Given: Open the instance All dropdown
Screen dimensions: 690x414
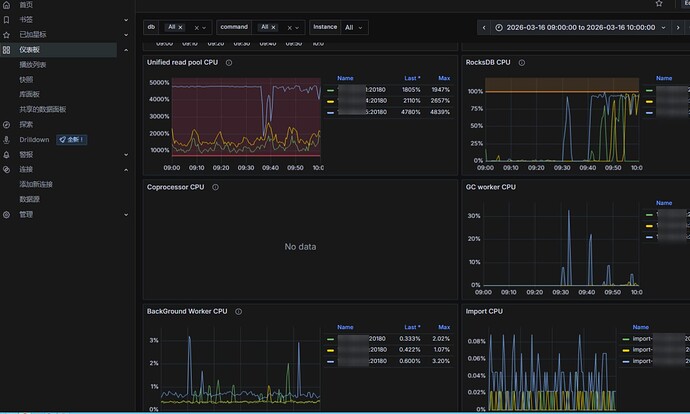Looking at the screenshot, I should [x=354, y=27].
